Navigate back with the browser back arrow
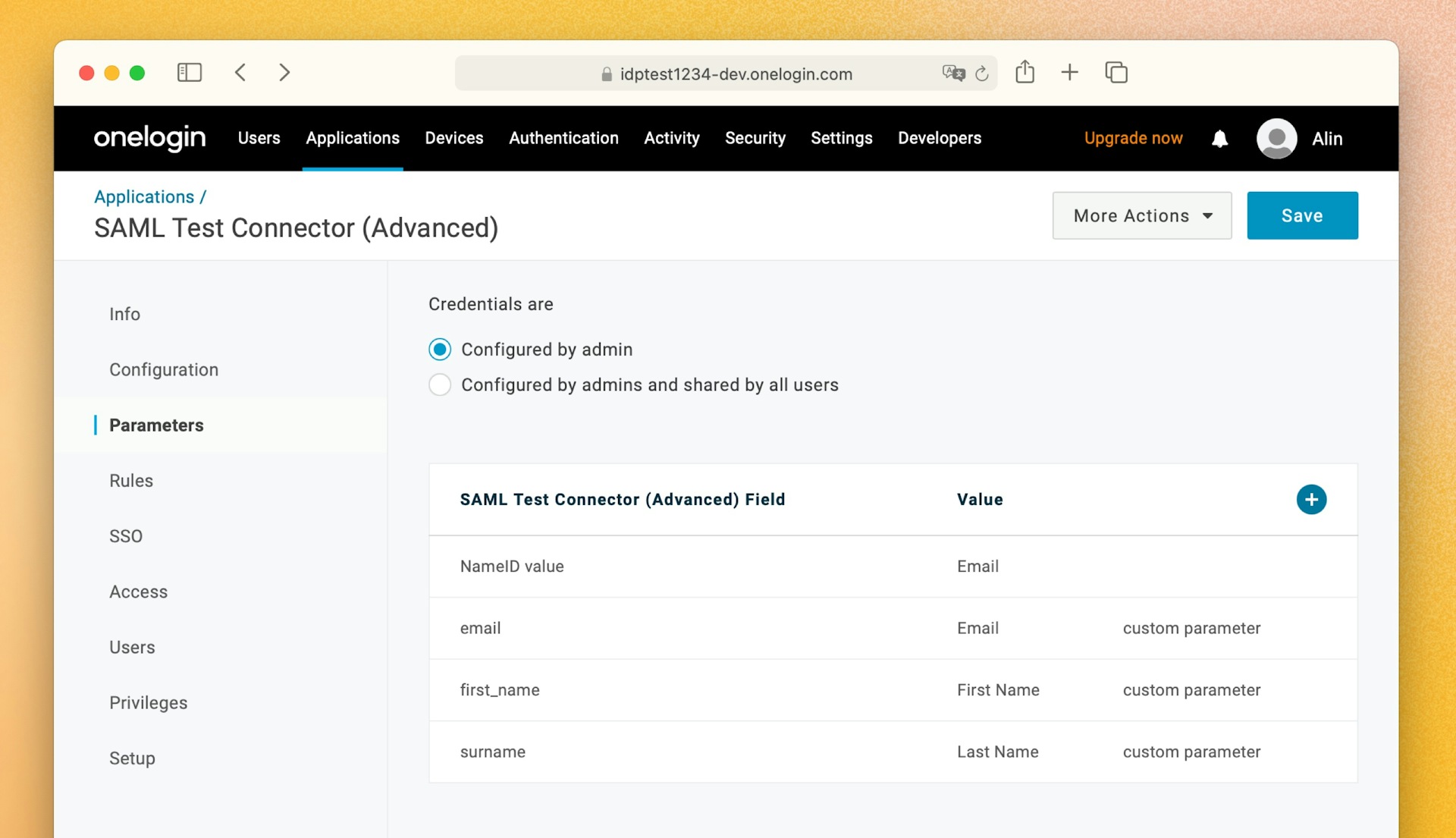 coord(240,72)
